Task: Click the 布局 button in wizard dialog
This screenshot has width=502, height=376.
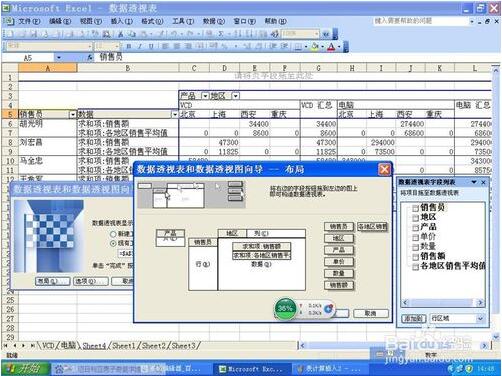Action: 52,281
